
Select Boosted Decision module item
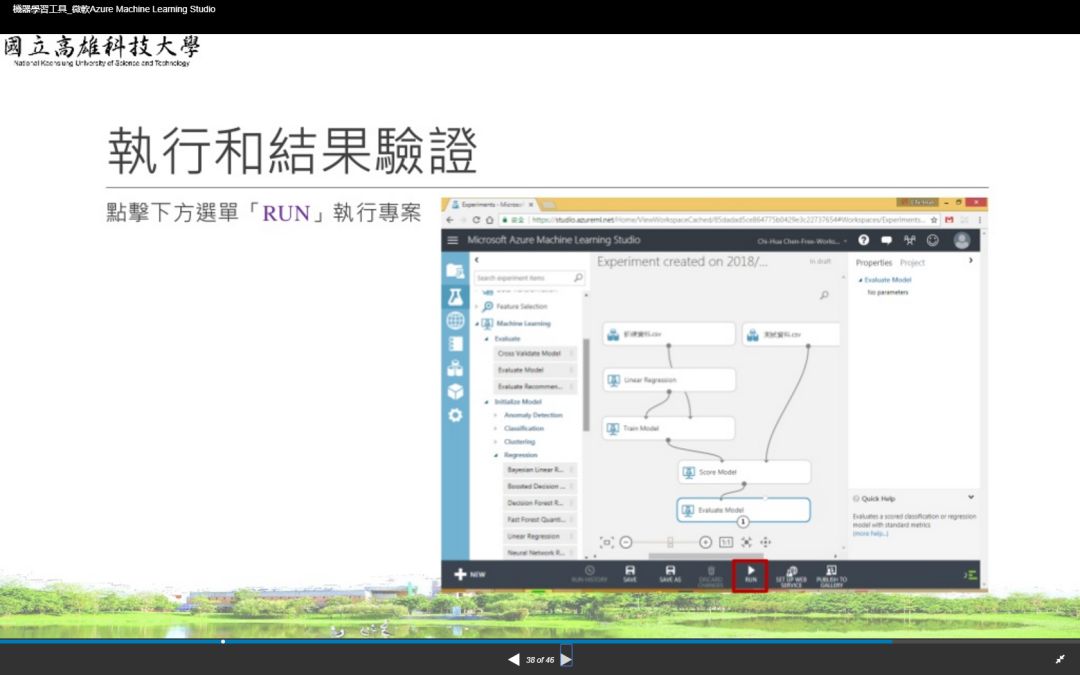click(x=539, y=486)
